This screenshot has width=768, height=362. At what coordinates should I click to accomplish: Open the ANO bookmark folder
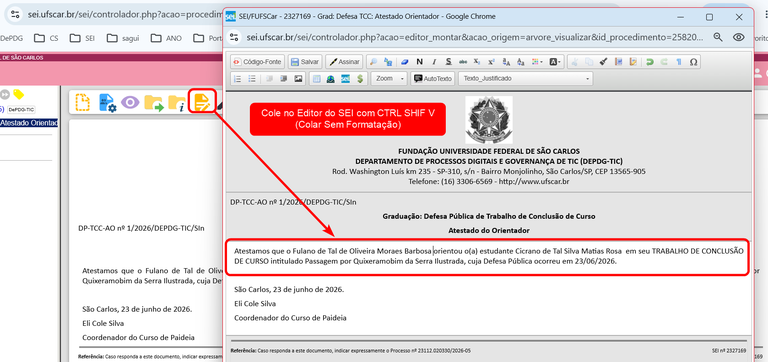(x=166, y=38)
